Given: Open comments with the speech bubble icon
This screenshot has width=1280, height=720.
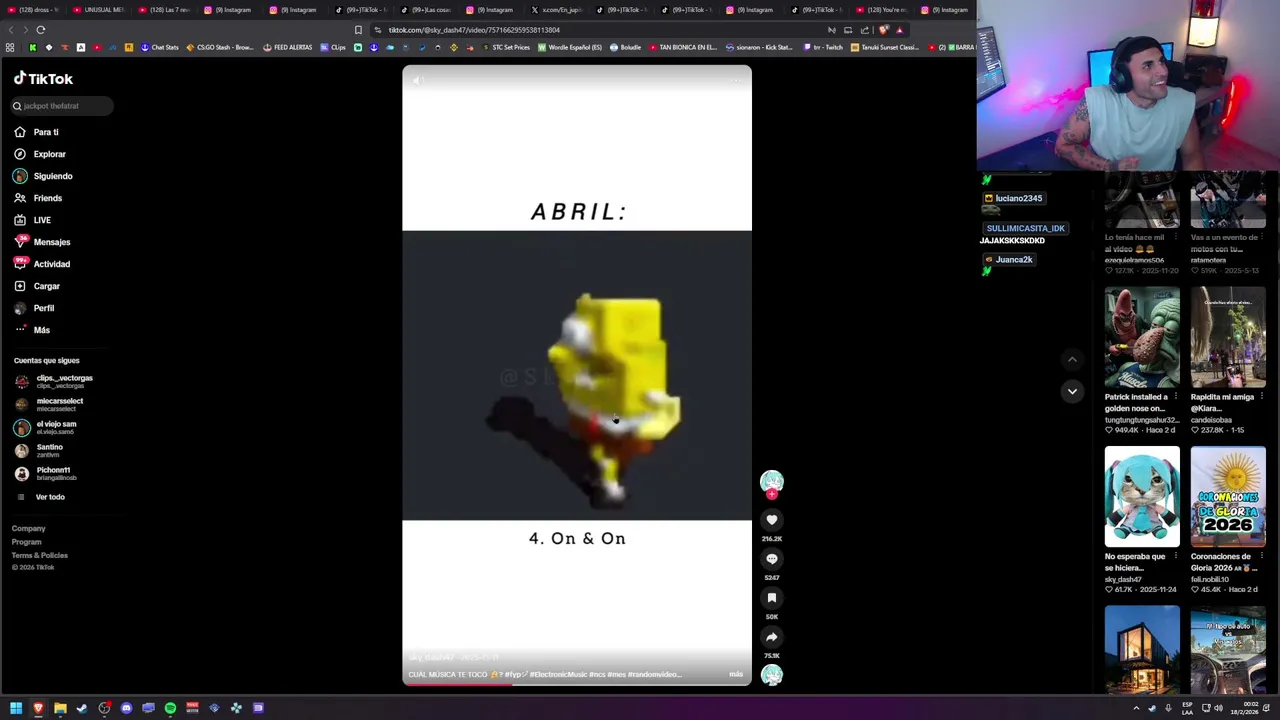Looking at the screenshot, I should pos(771,559).
